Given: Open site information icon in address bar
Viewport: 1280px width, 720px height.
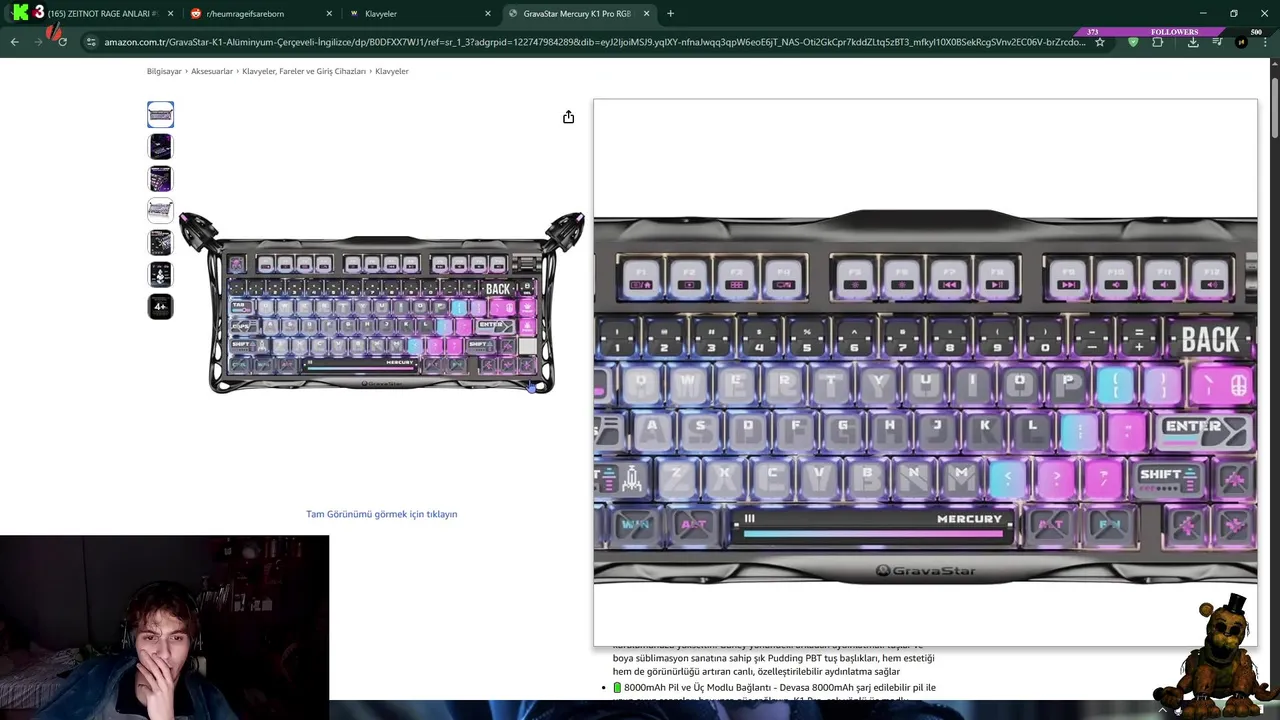Looking at the screenshot, I should (91, 42).
